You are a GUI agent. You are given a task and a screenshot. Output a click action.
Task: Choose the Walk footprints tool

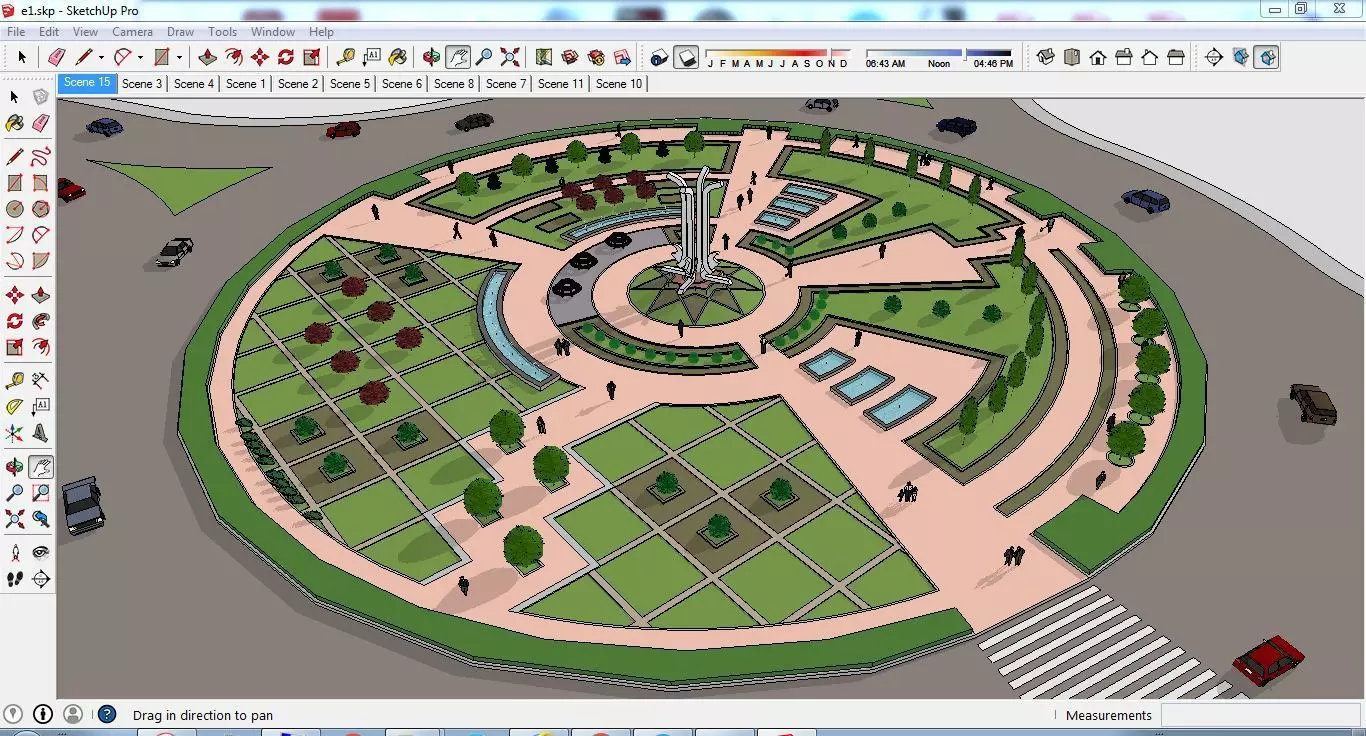[14, 579]
